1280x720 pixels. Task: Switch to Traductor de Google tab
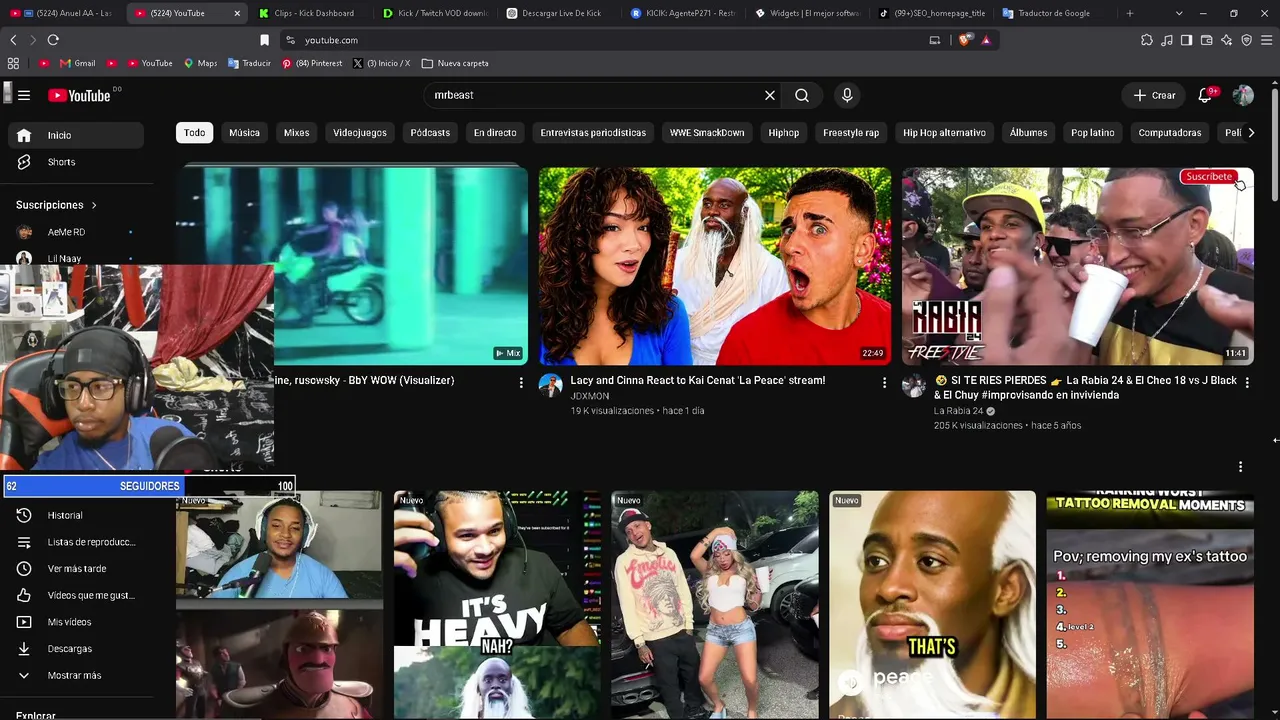click(x=1054, y=13)
